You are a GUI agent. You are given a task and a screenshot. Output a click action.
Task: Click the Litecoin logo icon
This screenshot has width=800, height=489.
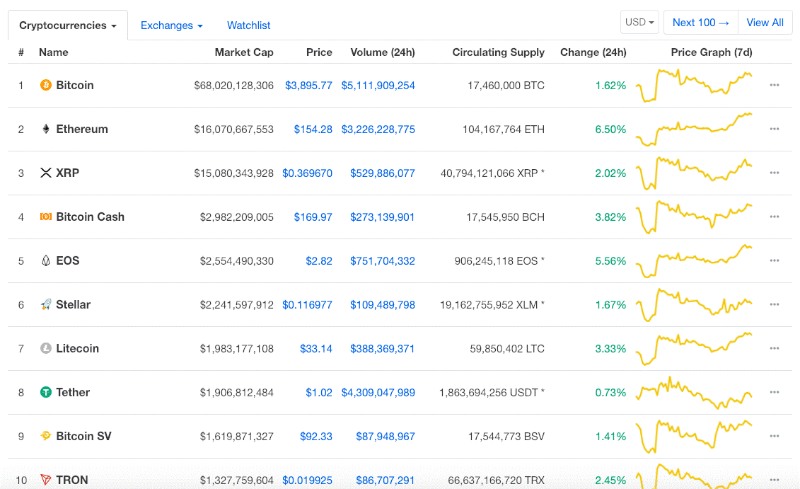[x=46, y=348]
